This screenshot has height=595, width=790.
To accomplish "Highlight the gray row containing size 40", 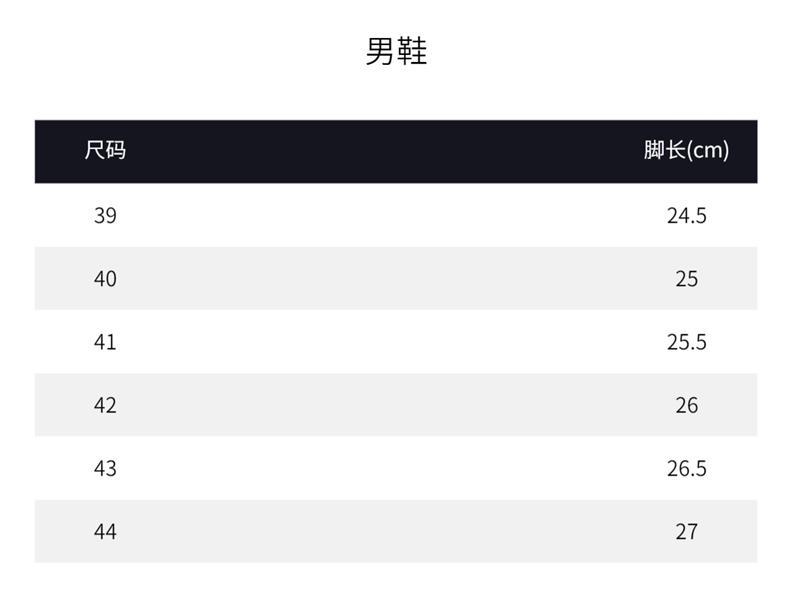I will tap(396, 278).
